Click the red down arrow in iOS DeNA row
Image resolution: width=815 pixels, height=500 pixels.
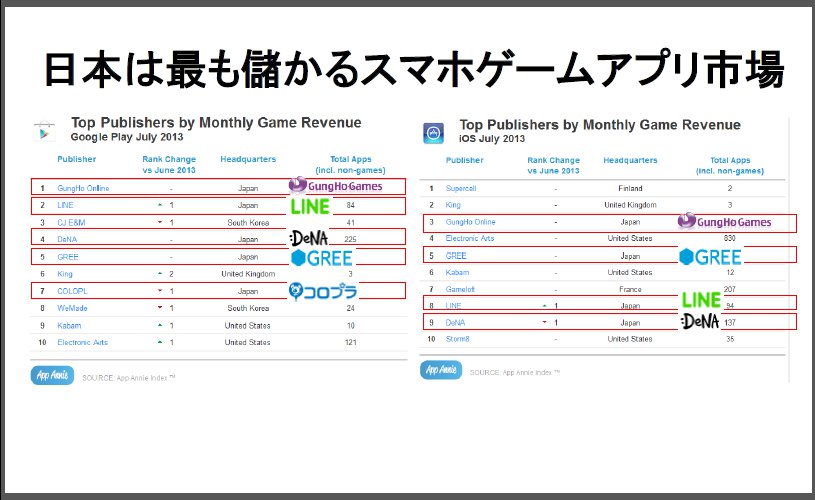tap(544, 322)
